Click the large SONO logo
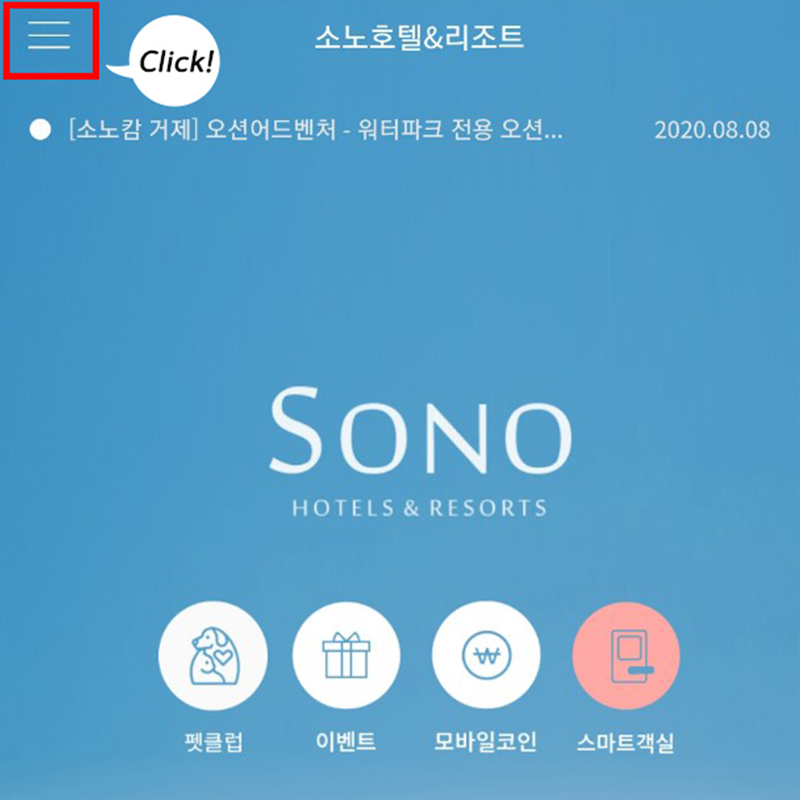Image resolution: width=800 pixels, height=800 pixels. coord(420,430)
